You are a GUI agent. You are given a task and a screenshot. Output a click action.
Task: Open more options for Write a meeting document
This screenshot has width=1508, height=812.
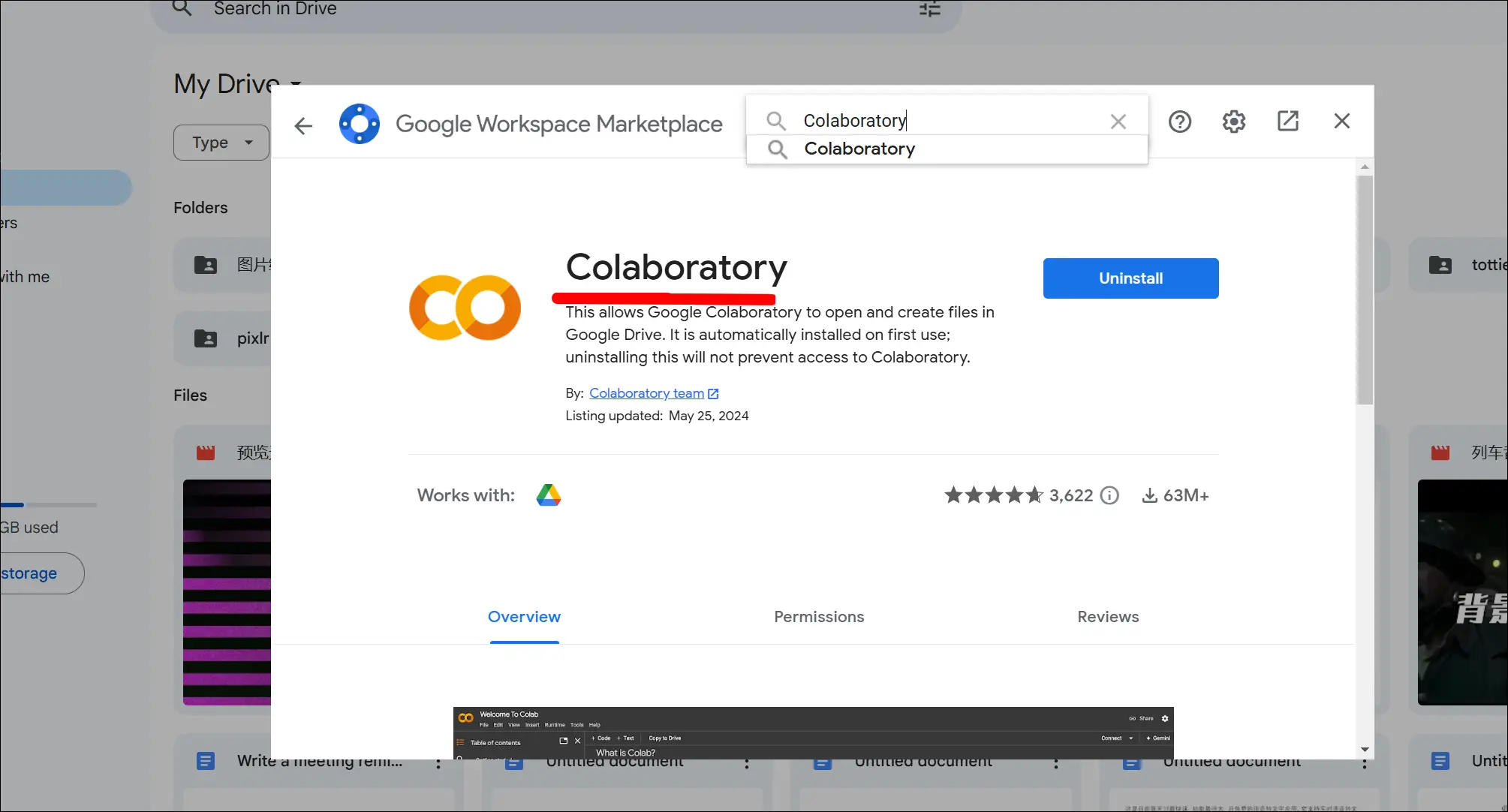coord(438,763)
